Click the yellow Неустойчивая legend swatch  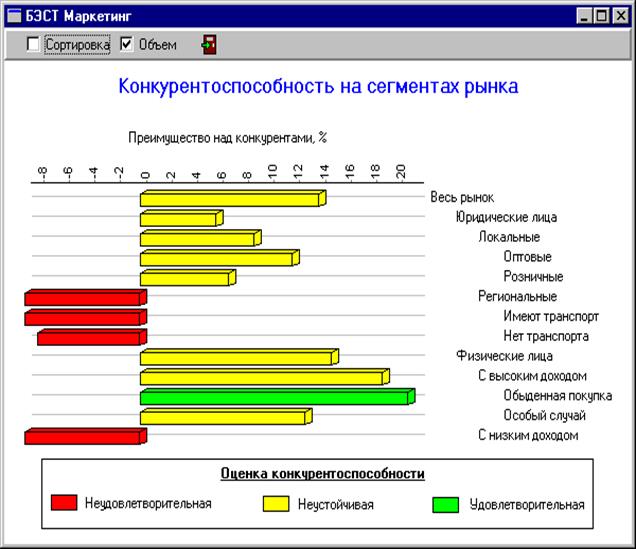tap(276, 504)
